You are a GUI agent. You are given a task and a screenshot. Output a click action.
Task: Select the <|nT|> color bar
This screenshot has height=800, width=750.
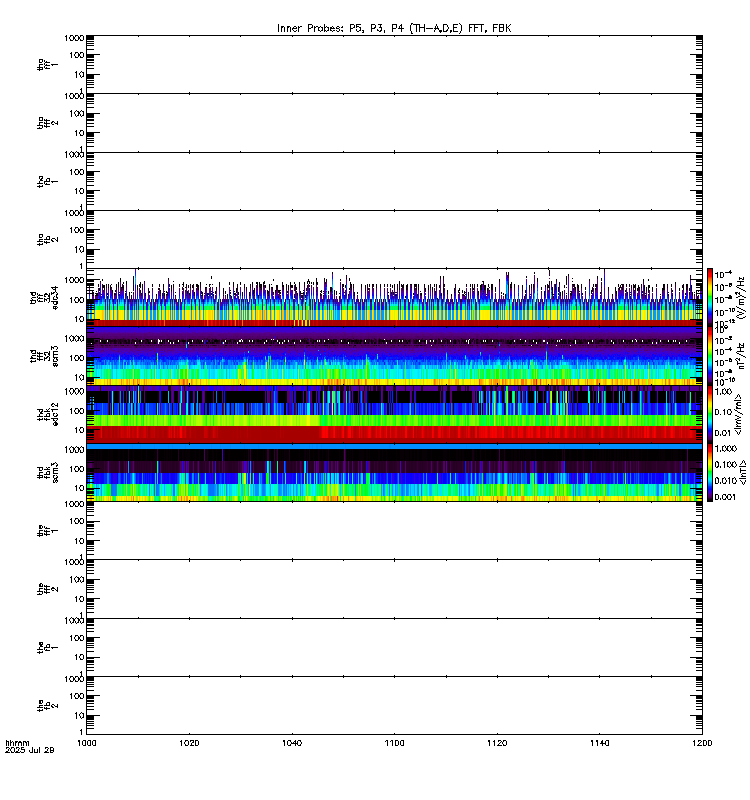pos(710,472)
